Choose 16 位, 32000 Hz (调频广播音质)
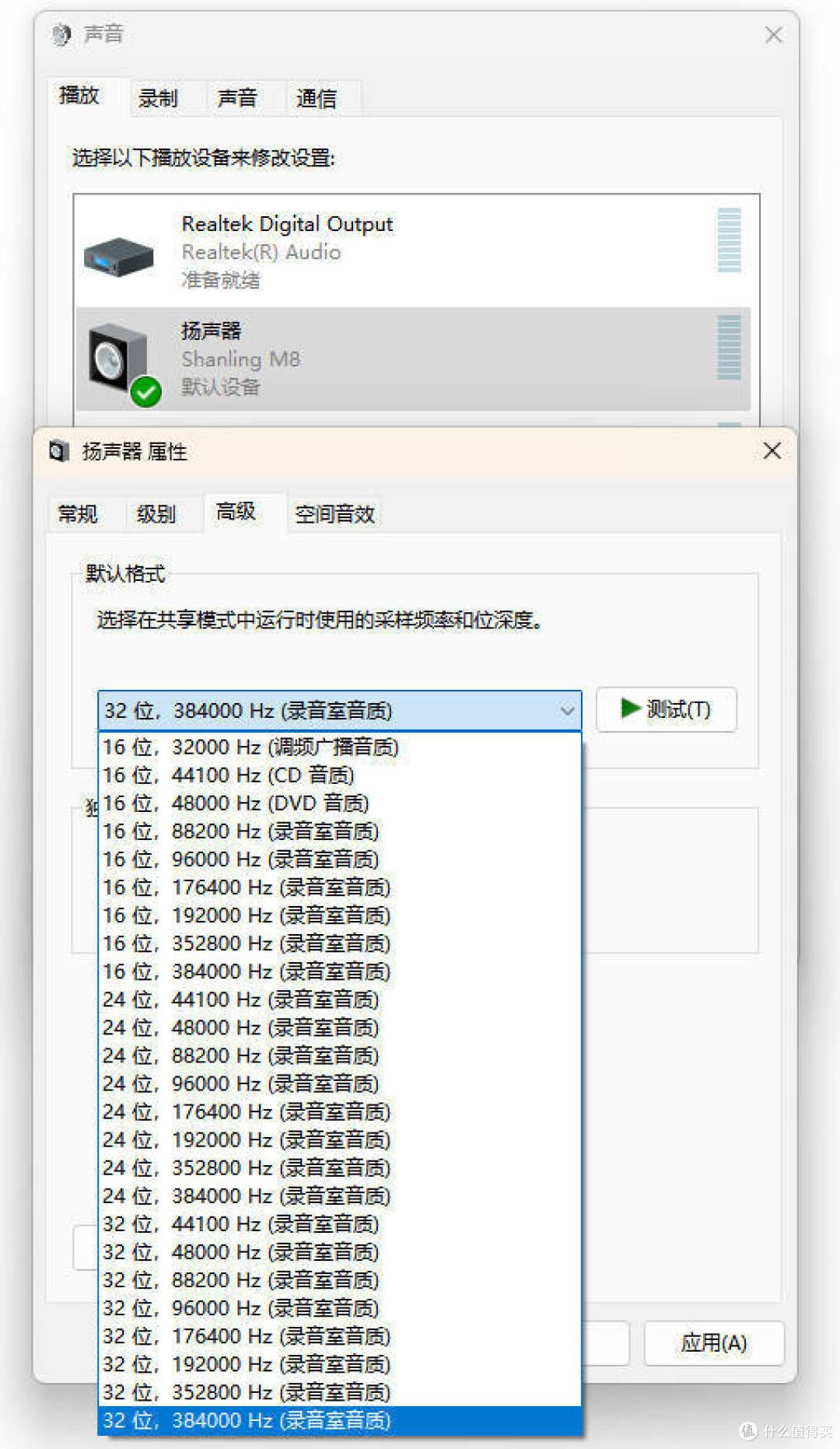Screen dimensions: 840x1449 [340, 747]
